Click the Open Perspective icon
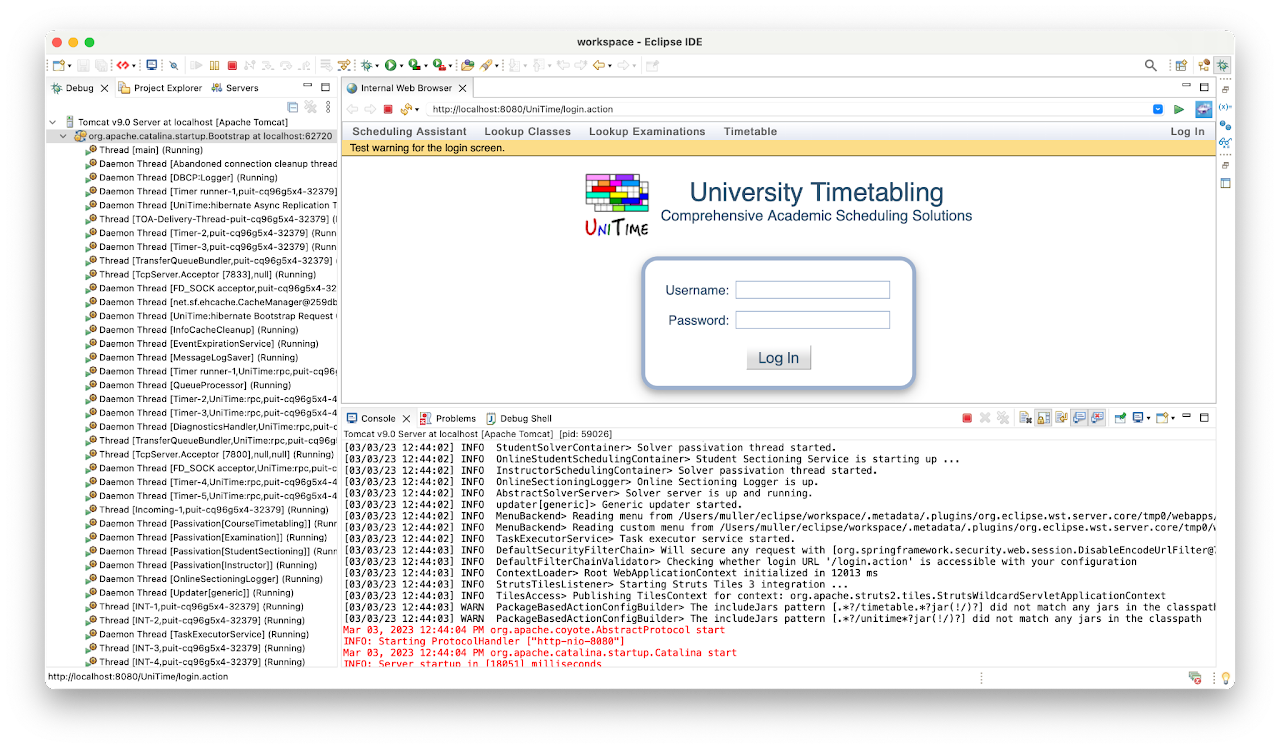The height and width of the screenshot is (749, 1280). (1181, 66)
